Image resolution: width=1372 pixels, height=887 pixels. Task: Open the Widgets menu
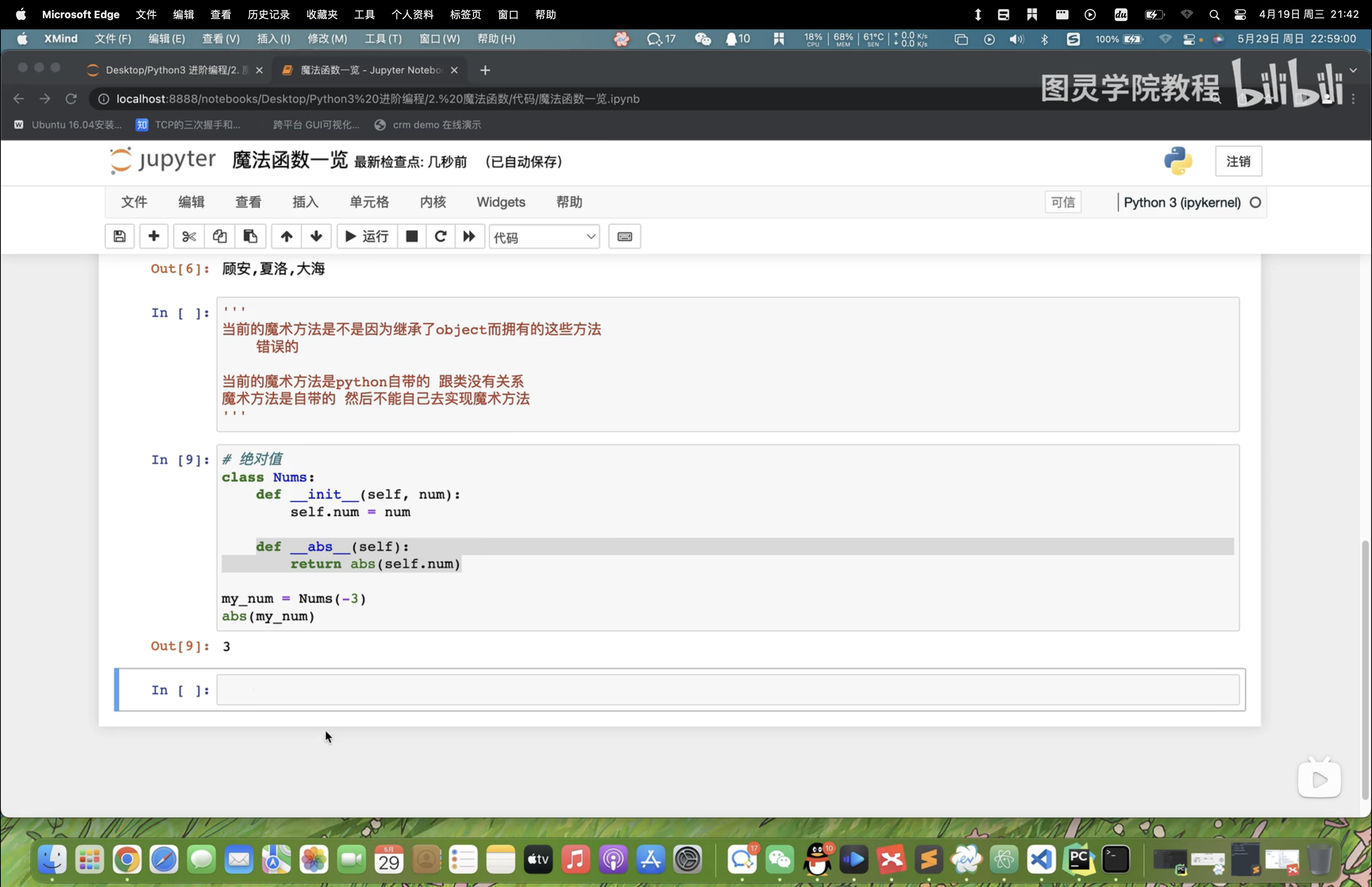tap(501, 202)
